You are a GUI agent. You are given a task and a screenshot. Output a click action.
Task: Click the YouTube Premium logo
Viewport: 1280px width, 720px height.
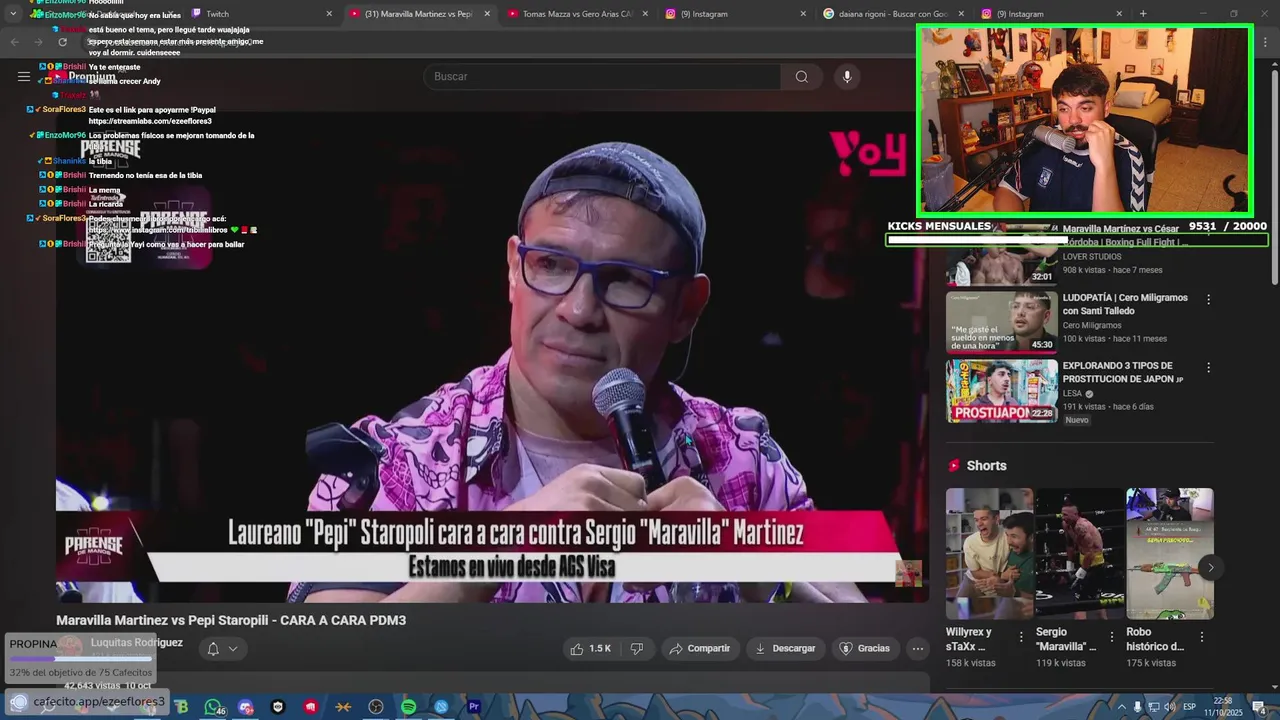84,77
